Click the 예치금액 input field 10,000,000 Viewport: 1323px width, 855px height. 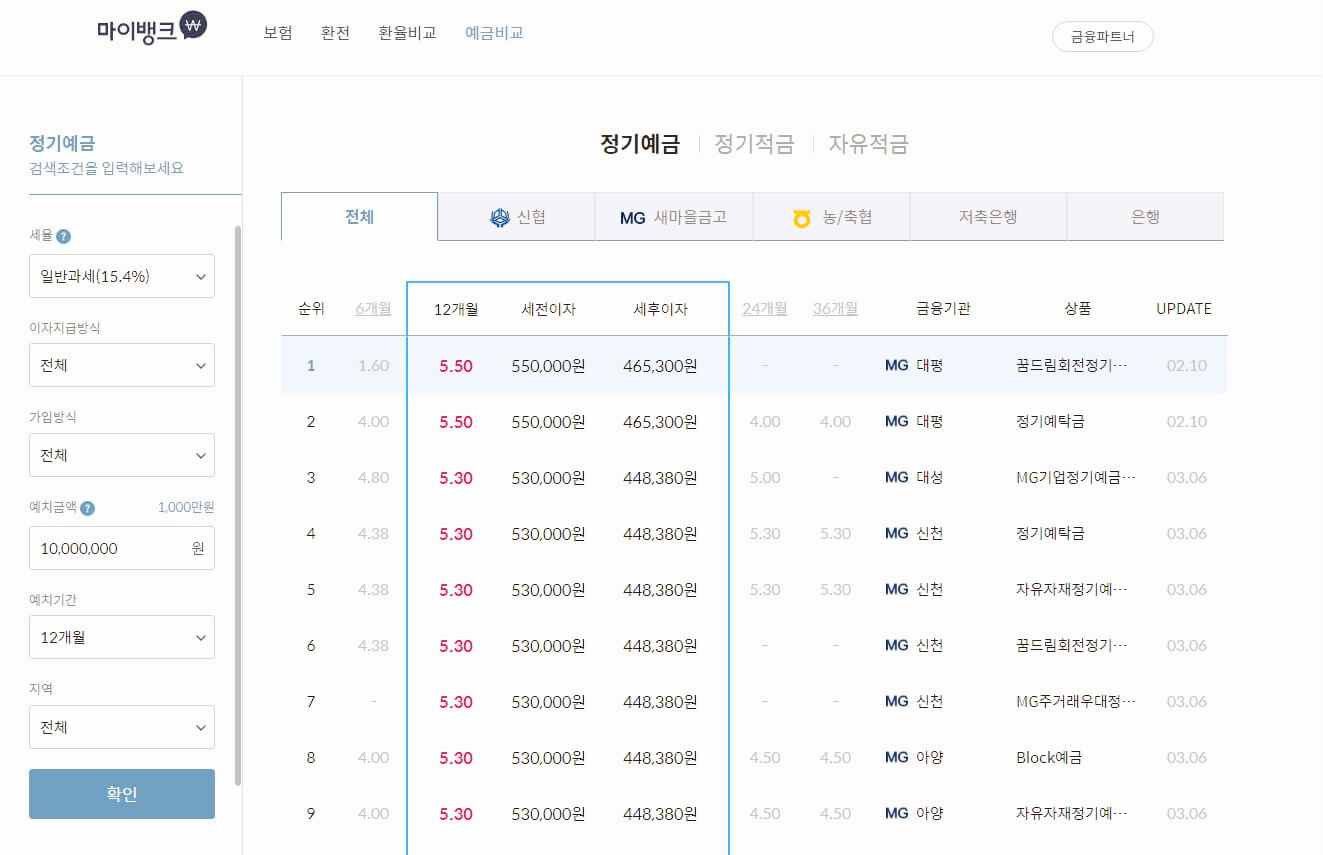[x=122, y=548]
